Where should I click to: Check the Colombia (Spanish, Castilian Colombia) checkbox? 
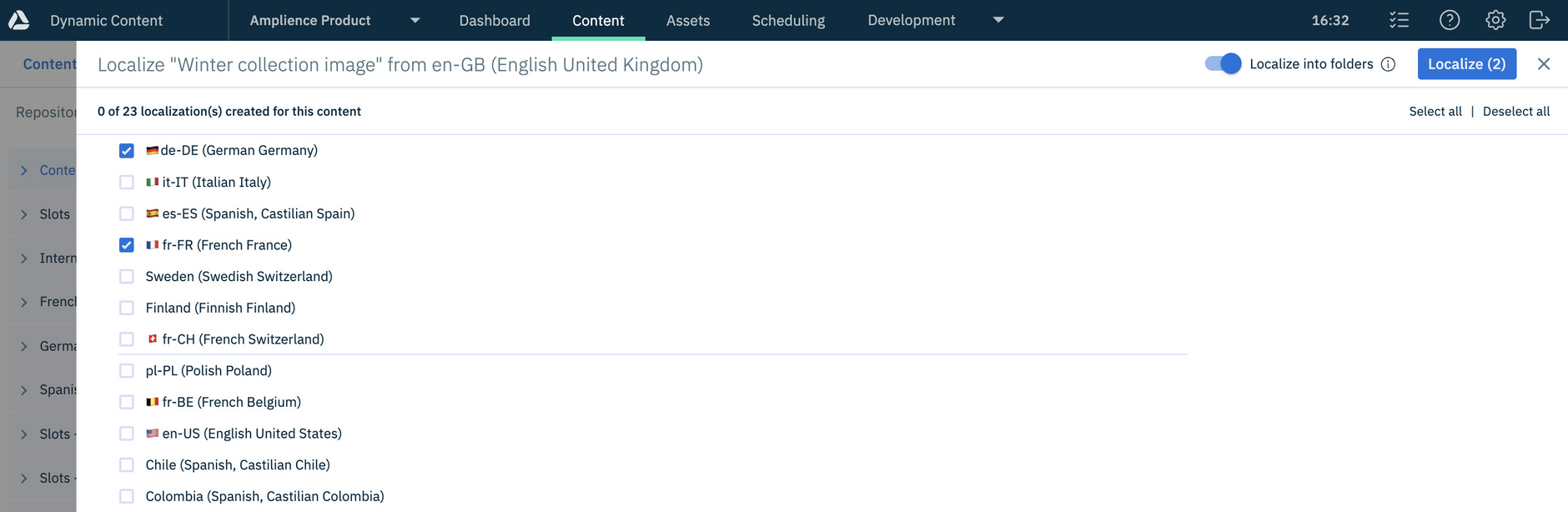(x=127, y=496)
